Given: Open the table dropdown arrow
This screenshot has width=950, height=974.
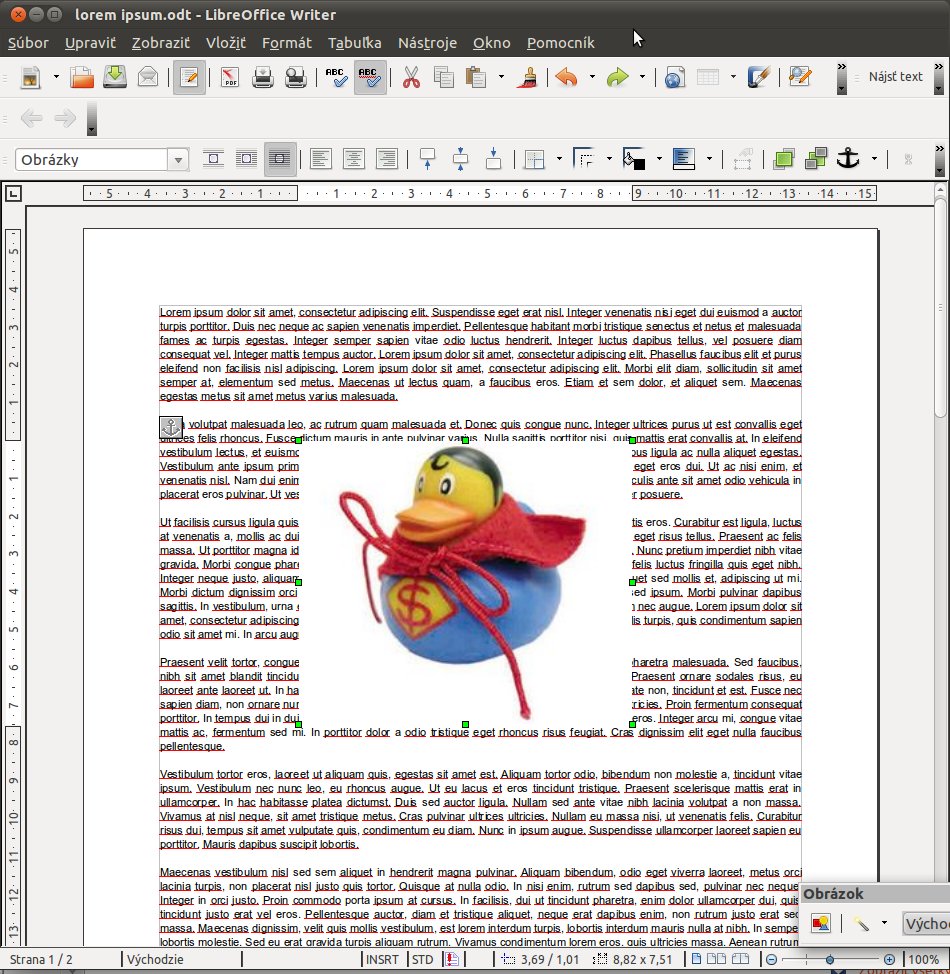Looking at the screenshot, I should coord(733,77).
